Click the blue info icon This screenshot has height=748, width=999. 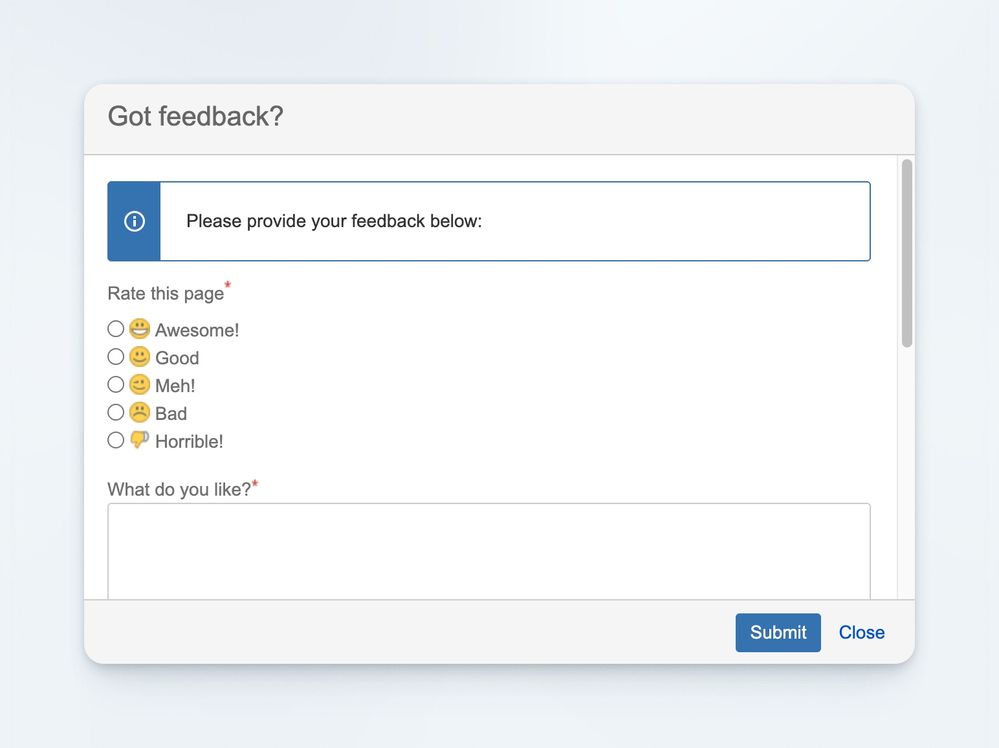click(x=134, y=221)
